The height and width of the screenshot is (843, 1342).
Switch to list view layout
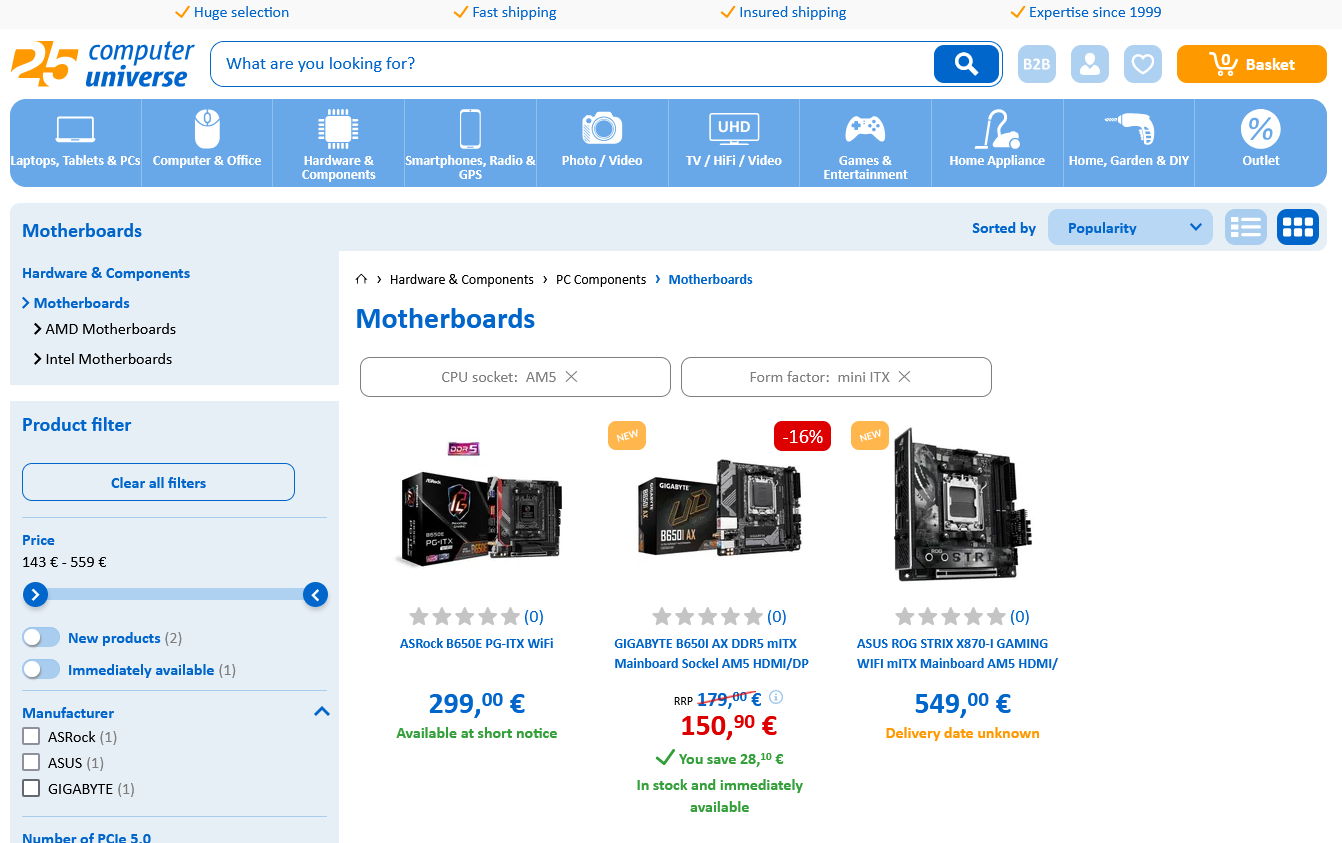[1246, 227]
